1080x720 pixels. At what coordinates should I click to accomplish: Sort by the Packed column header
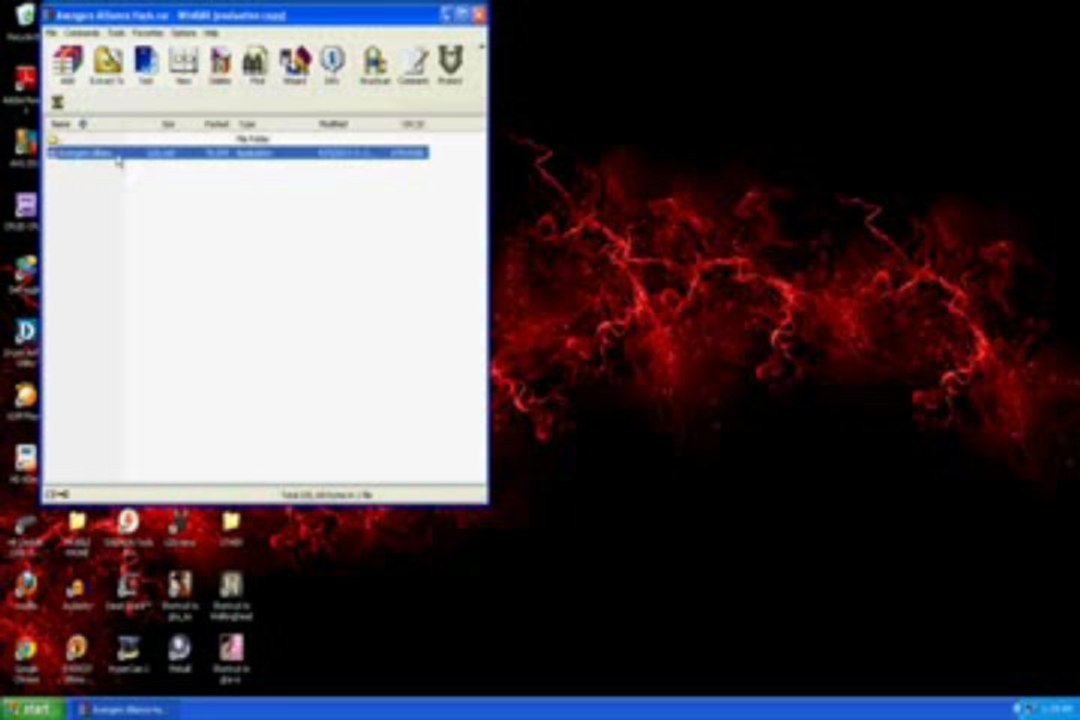coord(216,124)
